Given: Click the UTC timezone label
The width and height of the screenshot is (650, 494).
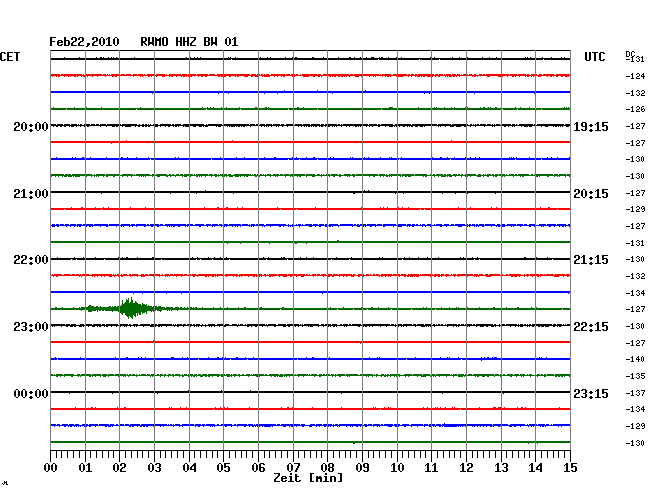Looking at the screenshot, I should 594,57.
